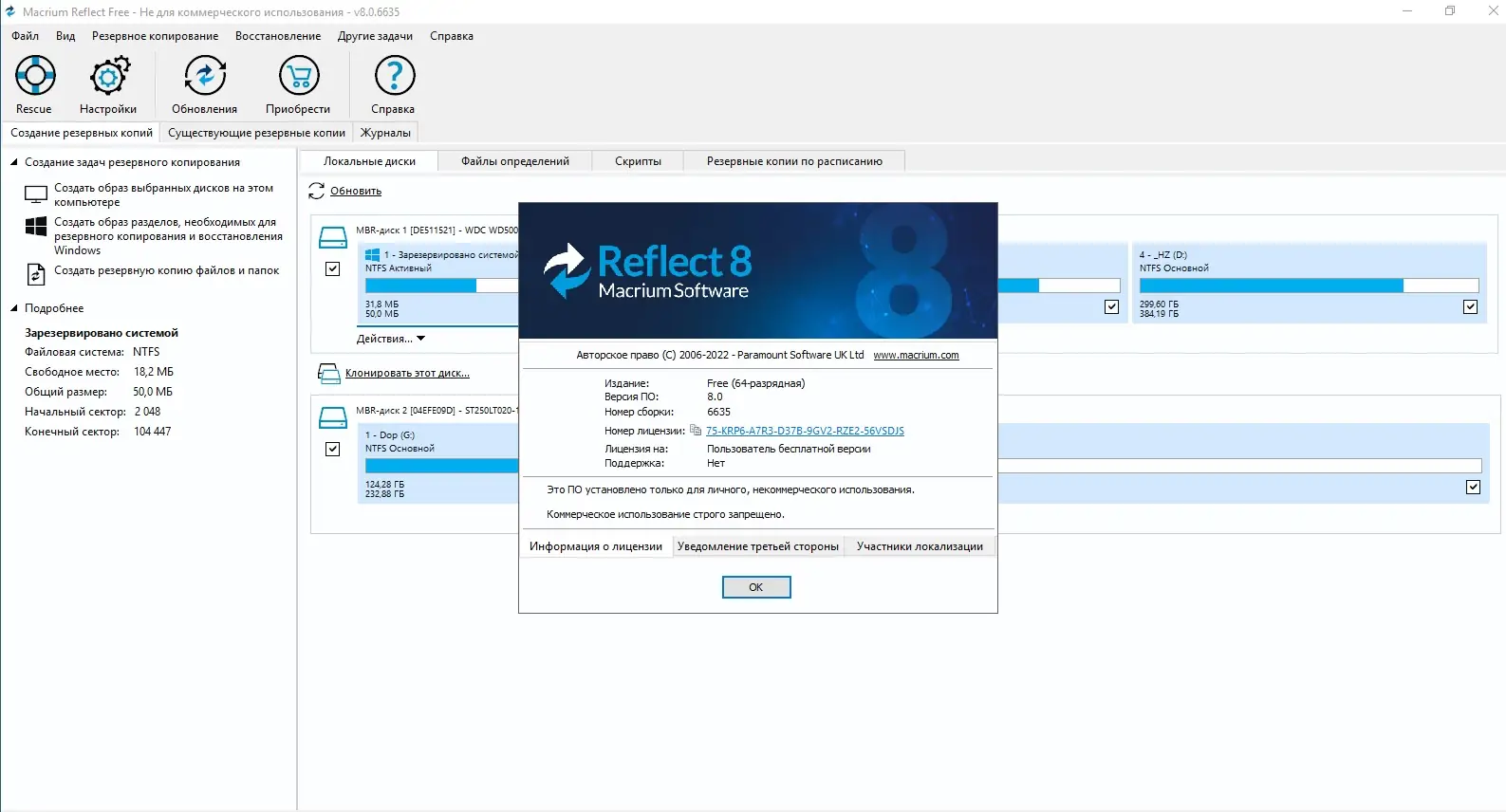
Task: Open the Справка menu in the menu bar
Action: point(452,36)
